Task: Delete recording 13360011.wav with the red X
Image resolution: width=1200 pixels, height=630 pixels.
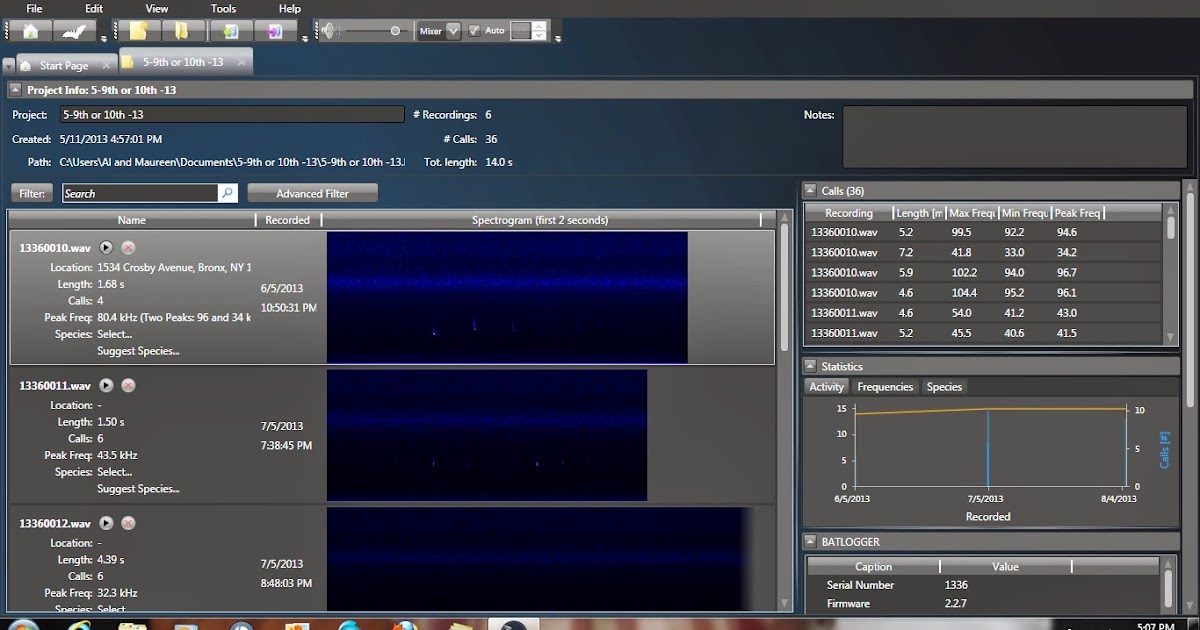Action: pos(128,385)
